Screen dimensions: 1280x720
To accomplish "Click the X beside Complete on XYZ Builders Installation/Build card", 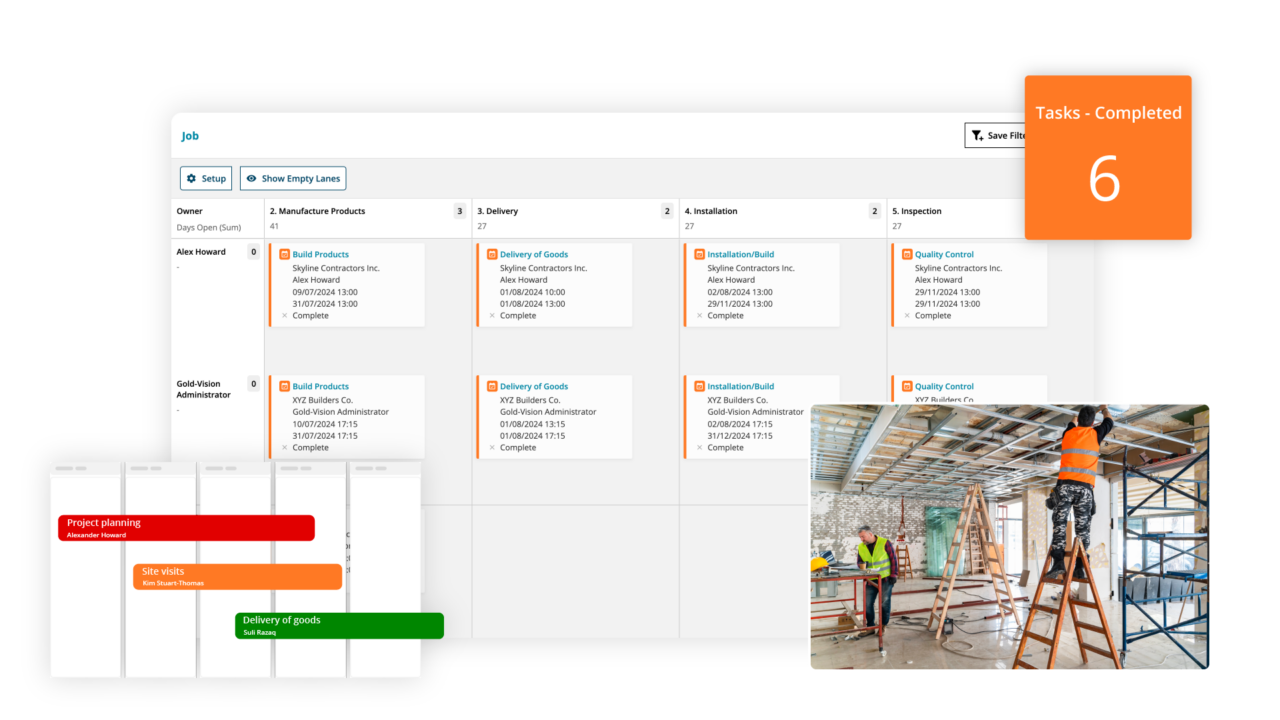I will tap(699, 448).
